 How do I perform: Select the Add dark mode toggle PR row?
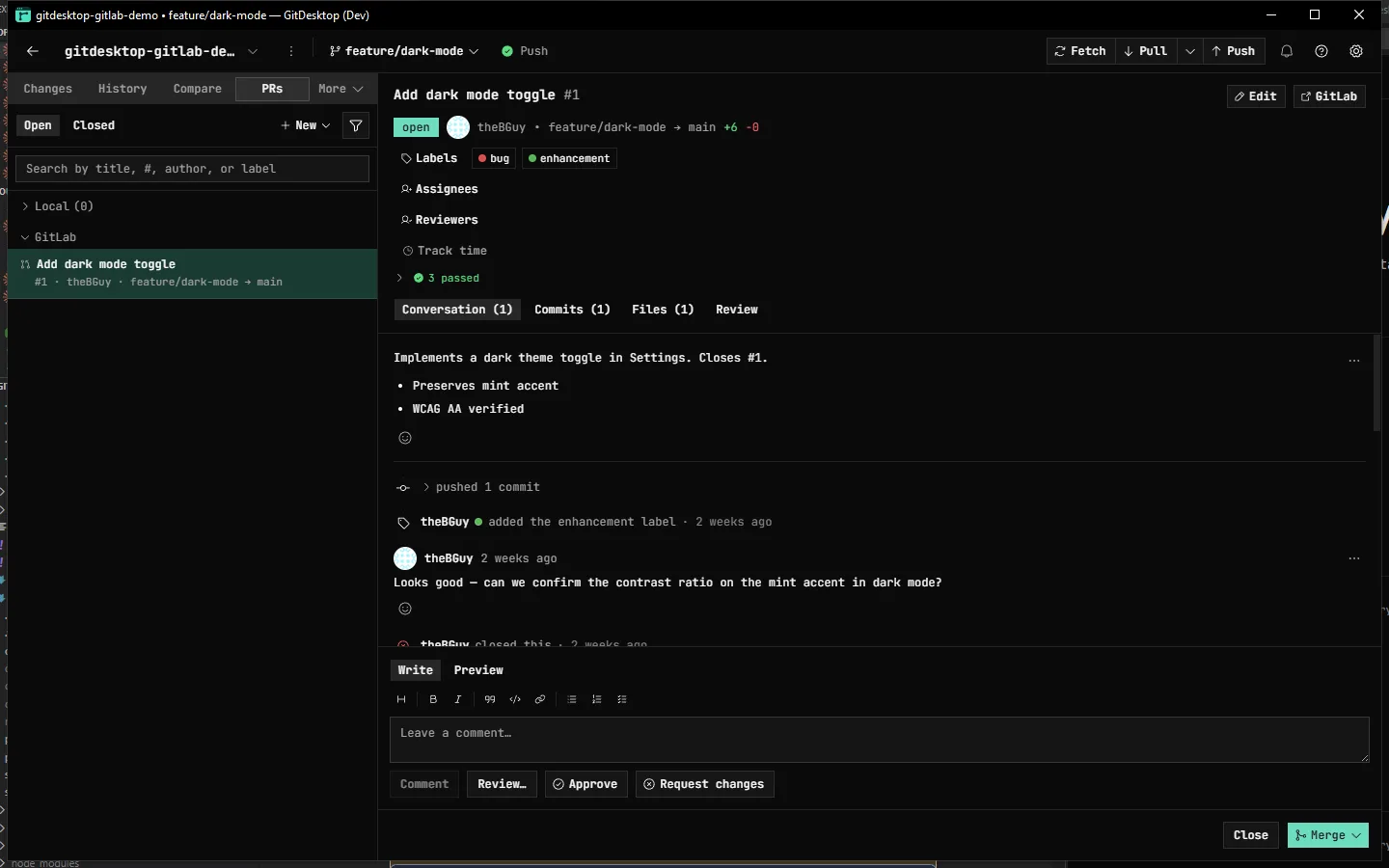(192, 273)
